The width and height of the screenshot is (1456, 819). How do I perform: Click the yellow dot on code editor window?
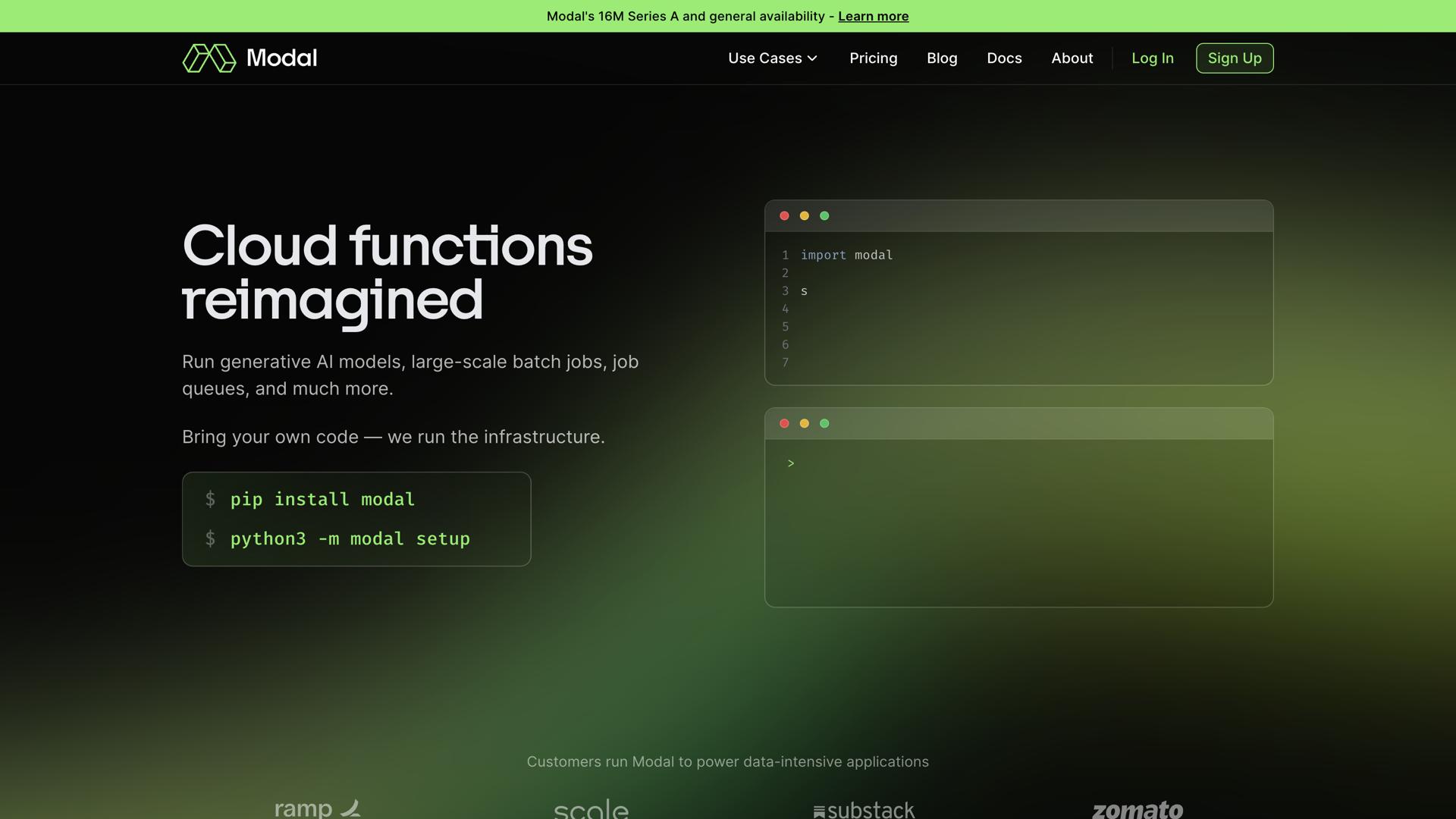805,216
